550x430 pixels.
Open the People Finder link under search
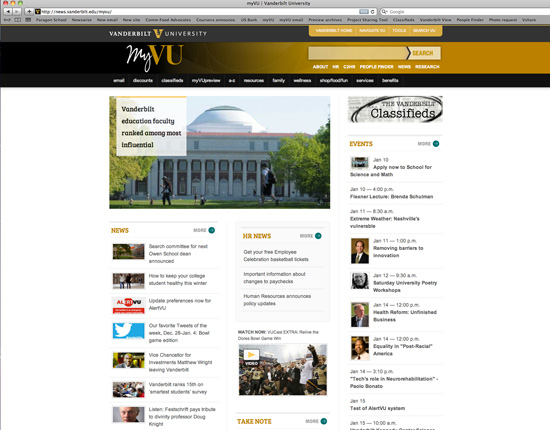pyautogui.click(x=376, y=67)
